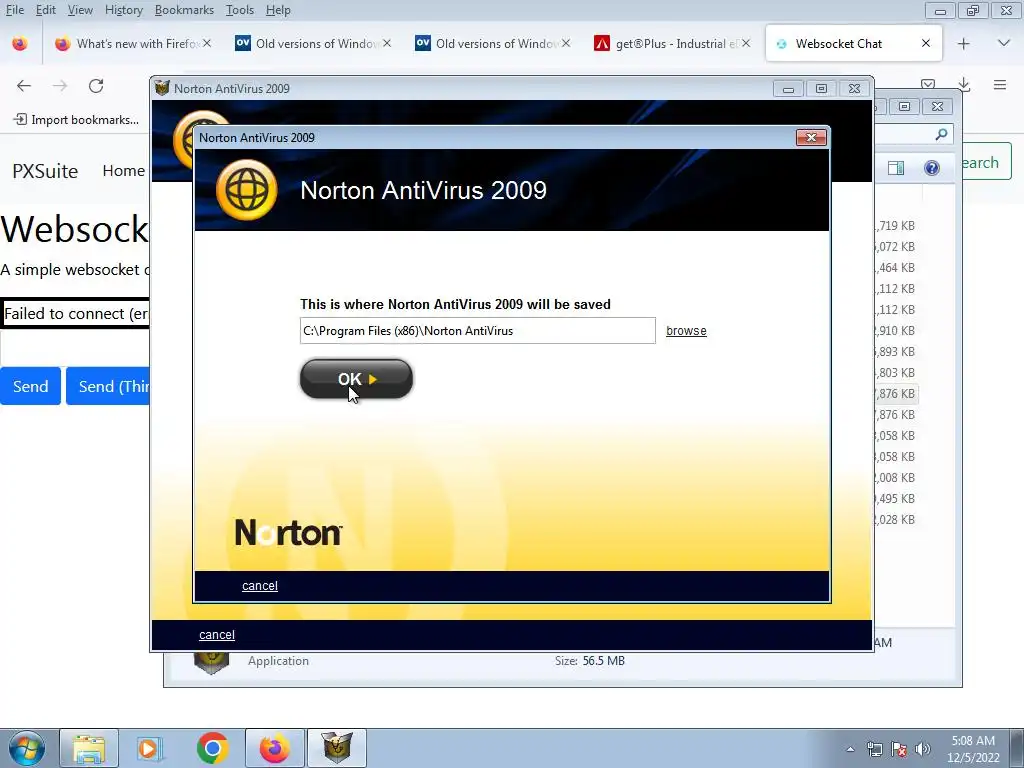Click the Firefox back arrow
Screen dimensions: 1024x768
point(24,86)
